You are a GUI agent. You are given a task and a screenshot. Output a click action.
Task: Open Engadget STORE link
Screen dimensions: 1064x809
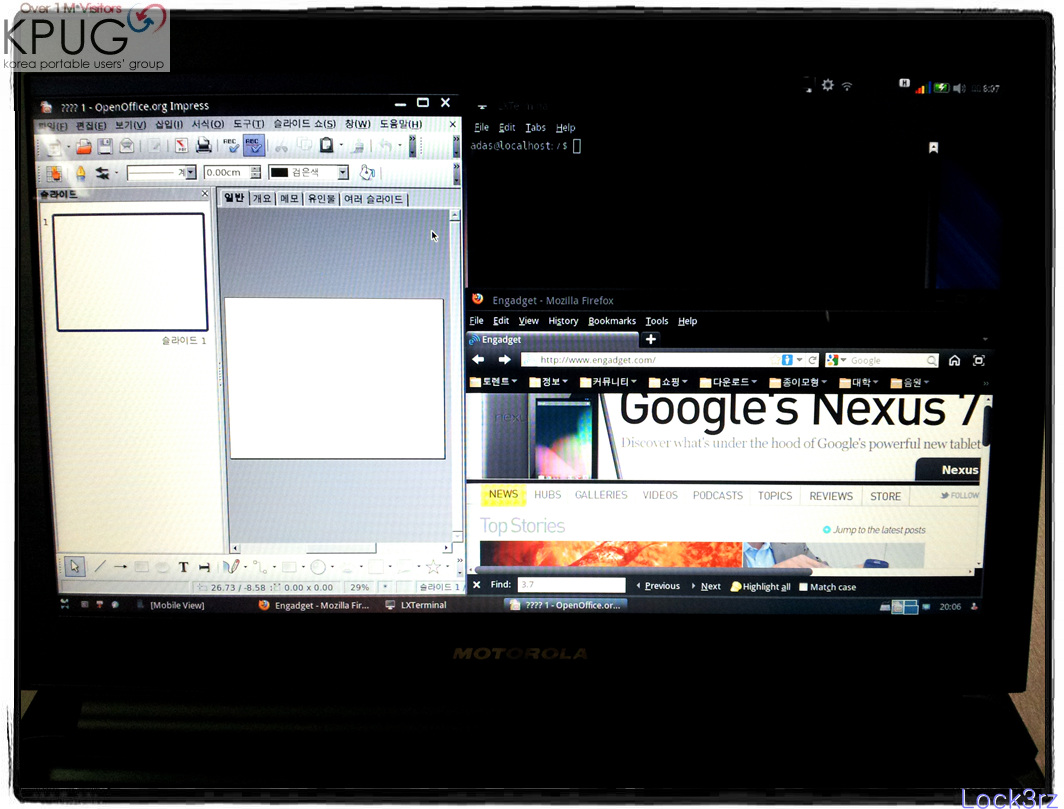click(x=886, y=497)
